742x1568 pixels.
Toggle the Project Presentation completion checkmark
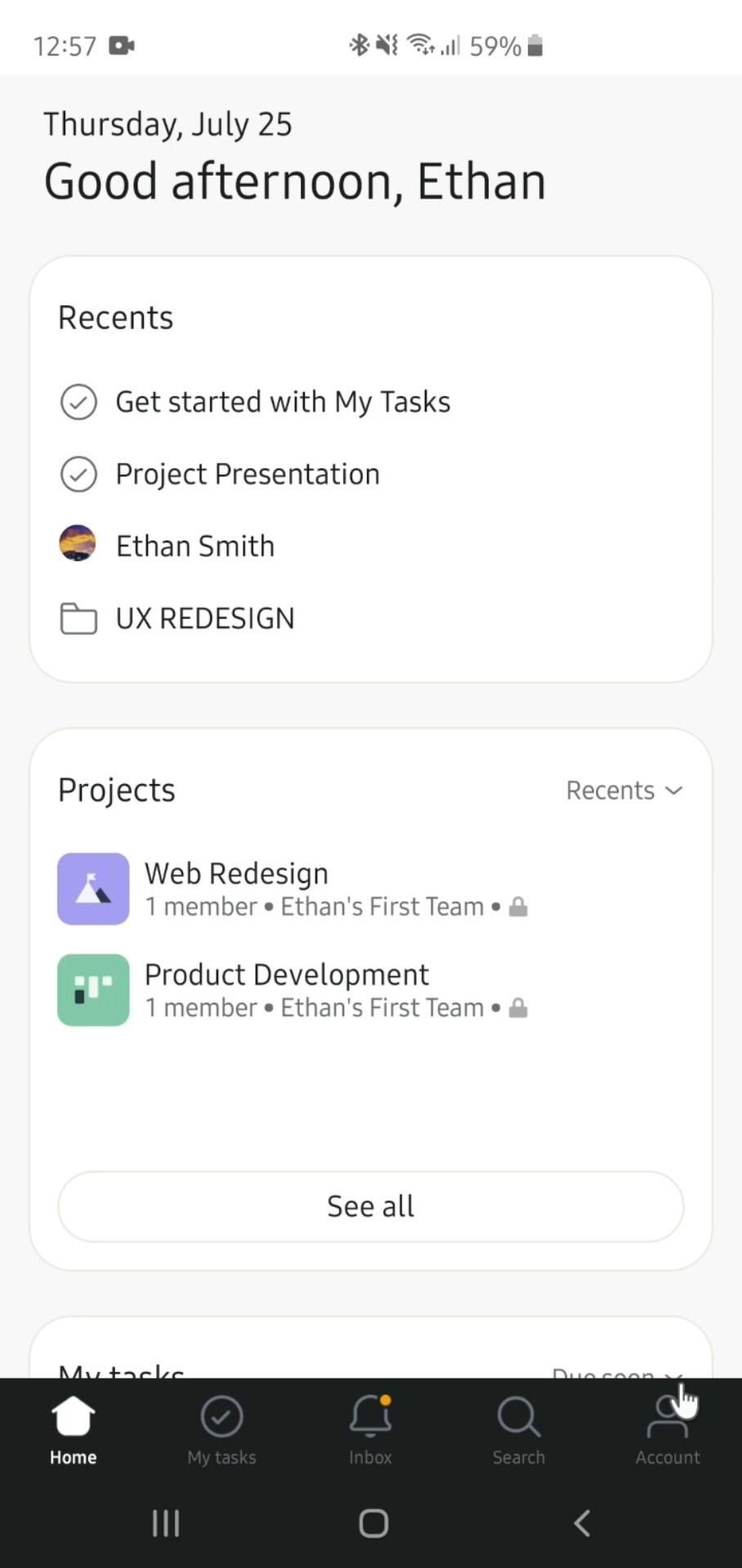pyautogui.click(x=78, y=474)
